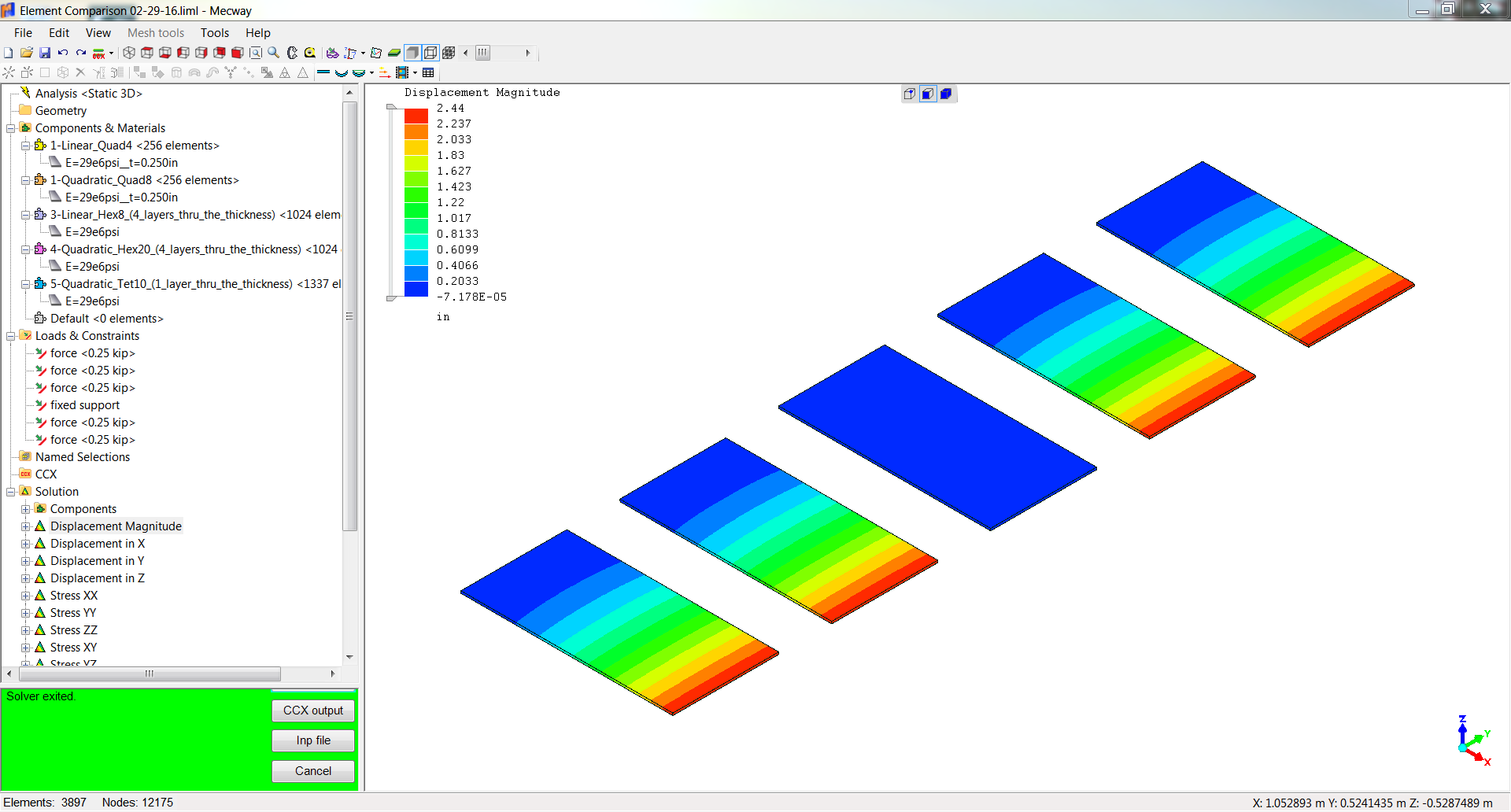The height and width of the screenshot is (812, 1511).
Task: Click the CCX output button
Action: click(312, 710)
